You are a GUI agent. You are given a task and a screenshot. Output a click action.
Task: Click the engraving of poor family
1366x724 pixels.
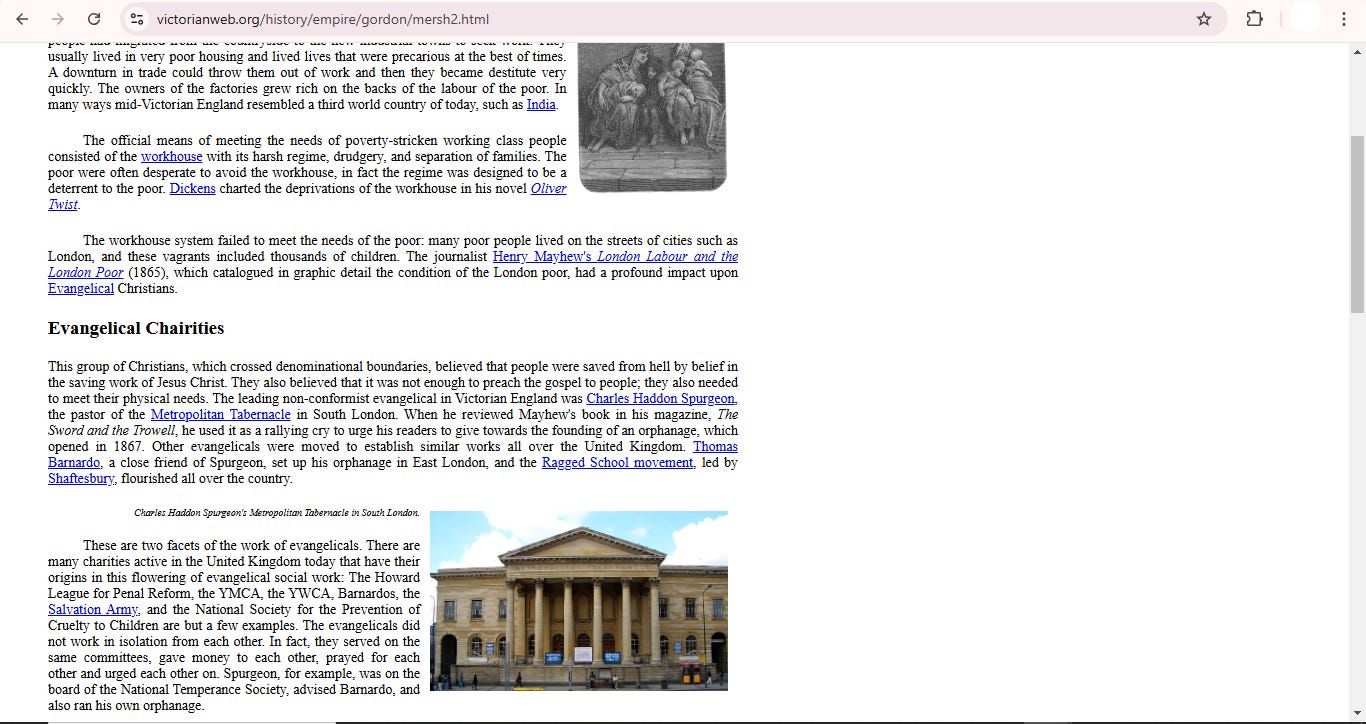[652, 117]
